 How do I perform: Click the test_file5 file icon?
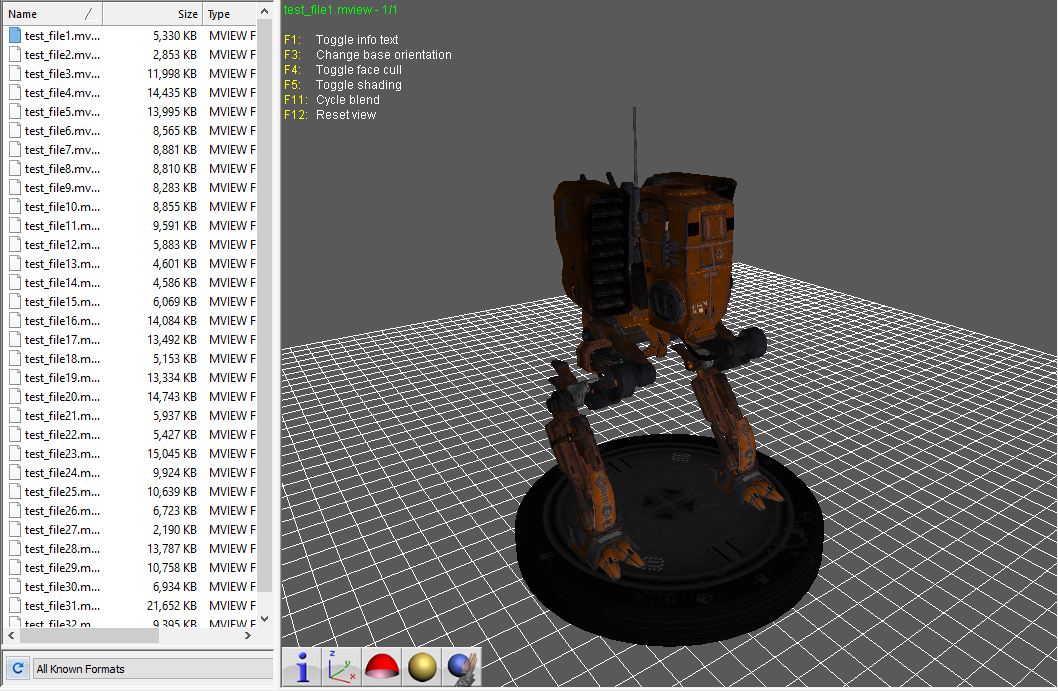[x=15, y=111]
